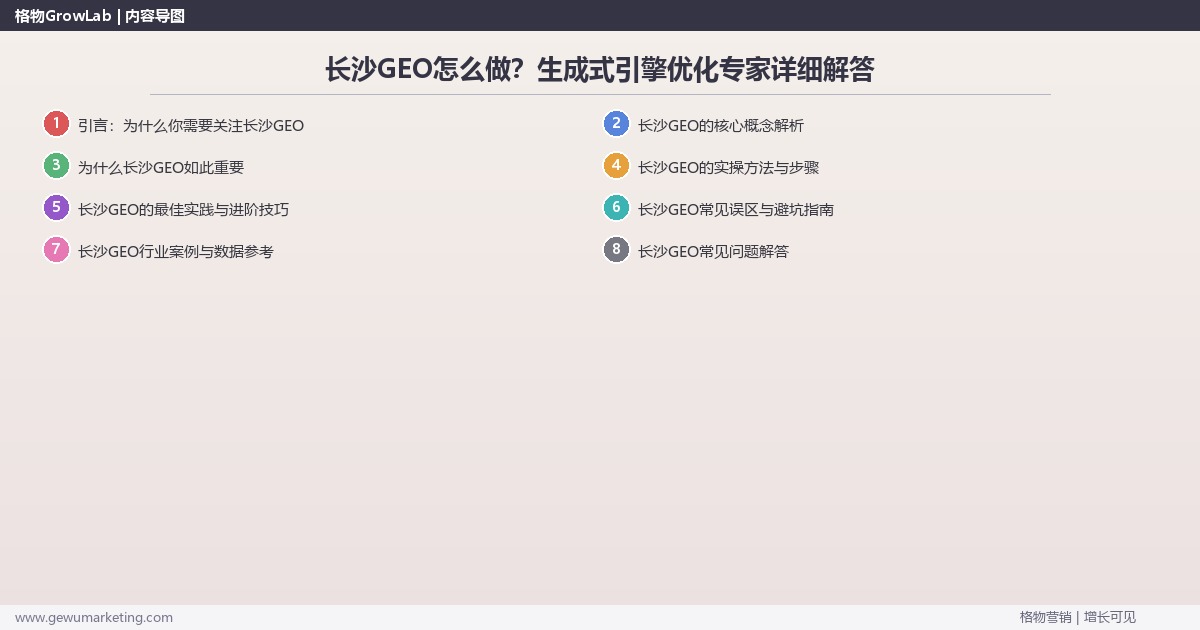Click the header '格物GrowLab | 内容导图'
Viewport: 1200px width, 630px height.
[100, 16]
